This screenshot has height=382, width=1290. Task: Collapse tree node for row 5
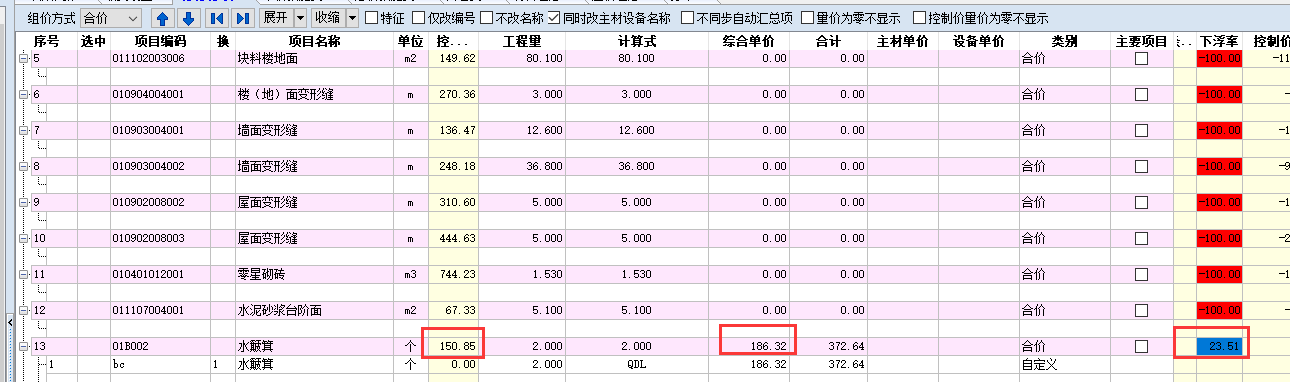point(24,59)
